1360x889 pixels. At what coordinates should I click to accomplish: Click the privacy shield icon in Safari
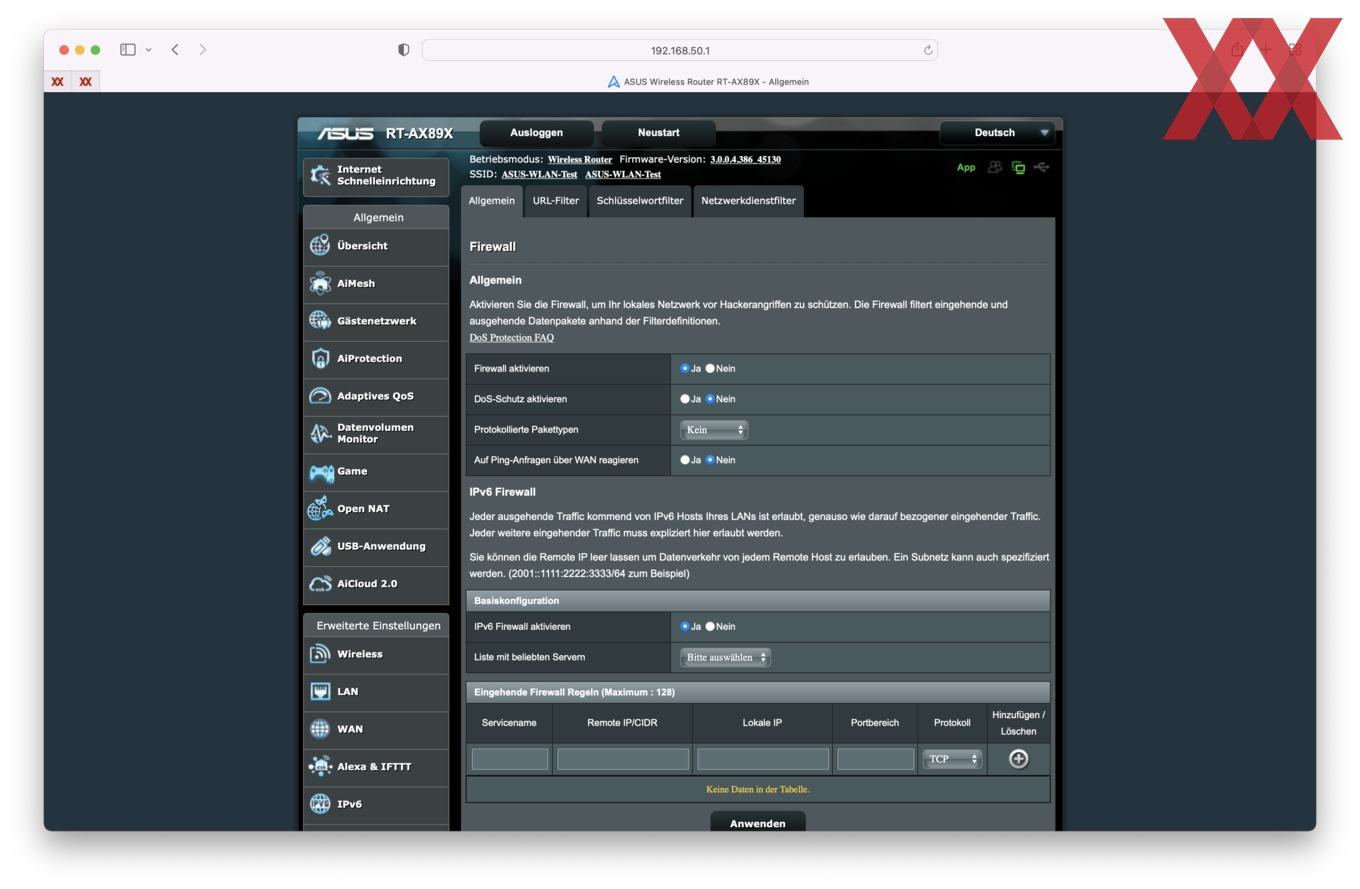(403, 50)
